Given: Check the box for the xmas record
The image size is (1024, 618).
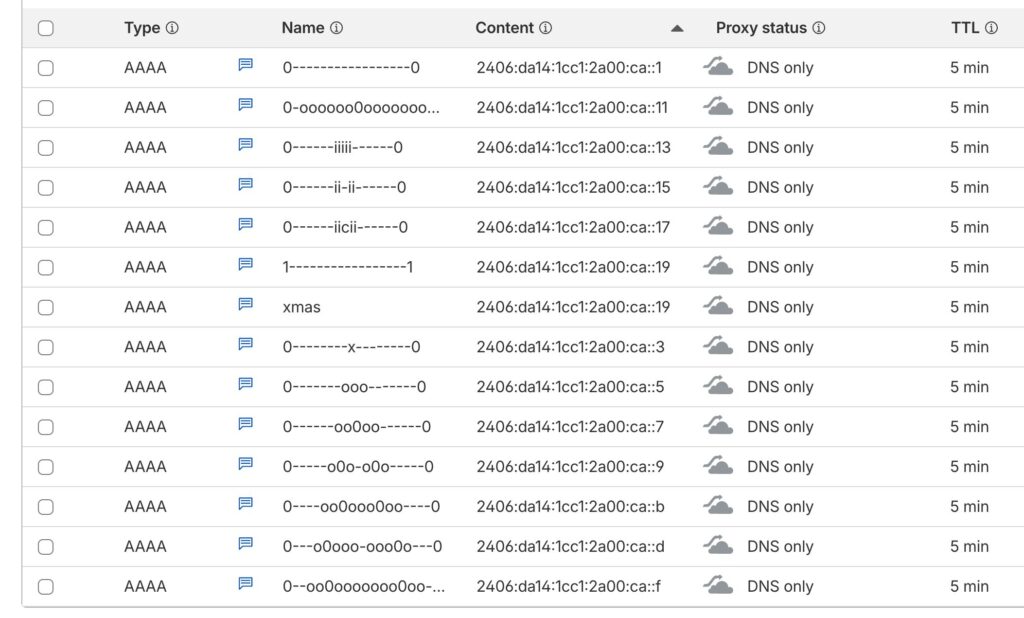Looking at the screenshot, I should click(45, 307).
